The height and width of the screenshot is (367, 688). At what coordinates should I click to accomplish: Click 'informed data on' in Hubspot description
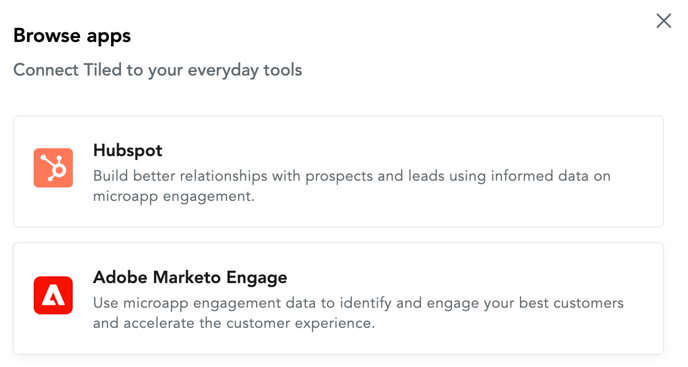551,176
